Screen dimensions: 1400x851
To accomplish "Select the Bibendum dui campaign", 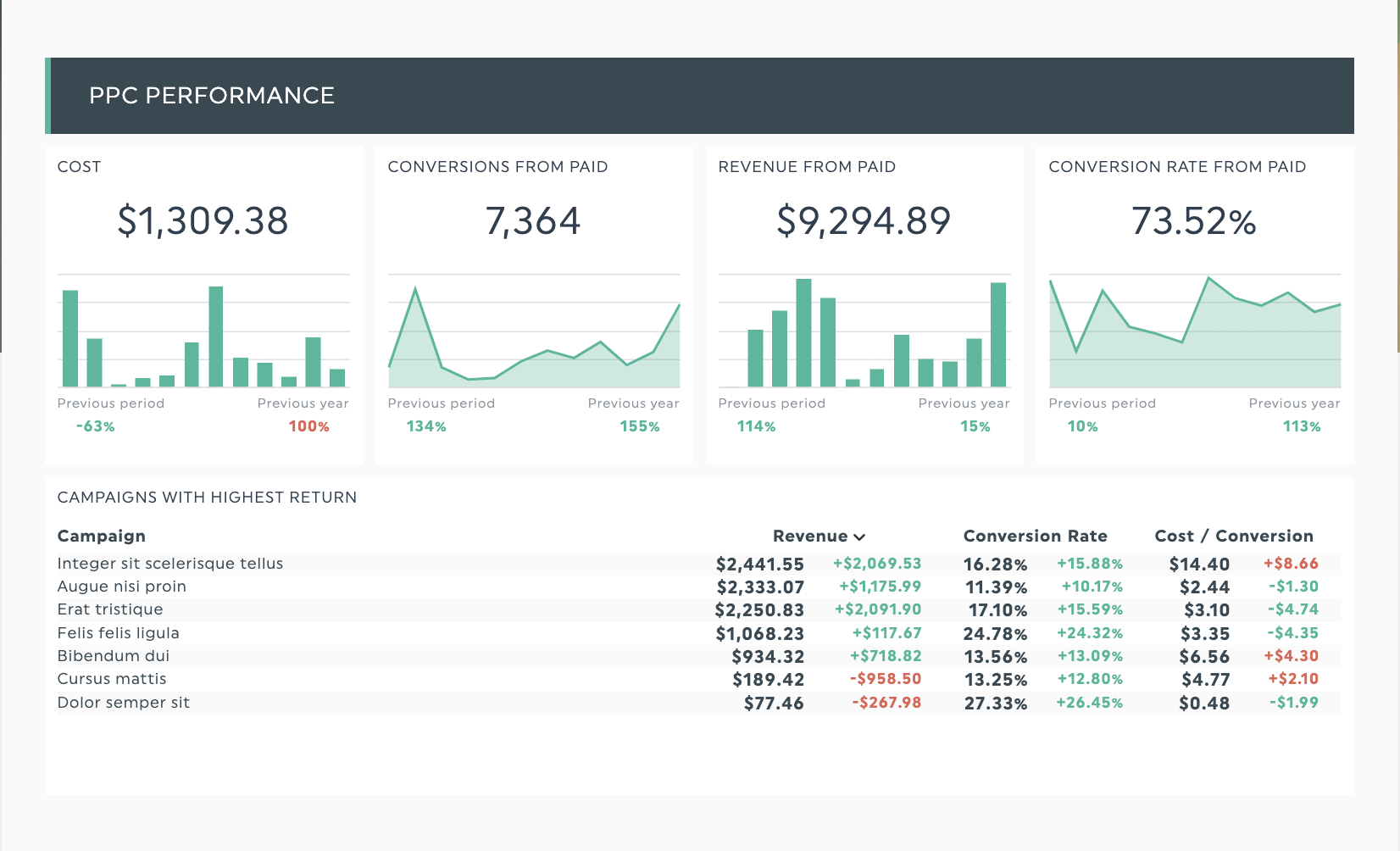I will click(x=113, y=656).
